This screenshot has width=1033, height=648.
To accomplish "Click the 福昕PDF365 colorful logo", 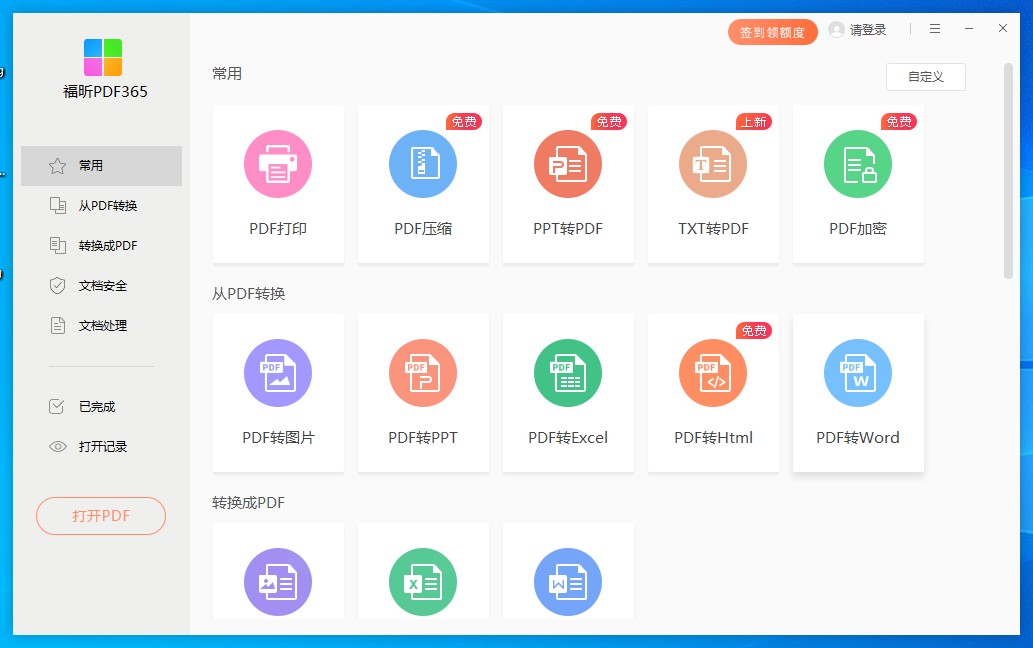I will pos(103,57).
